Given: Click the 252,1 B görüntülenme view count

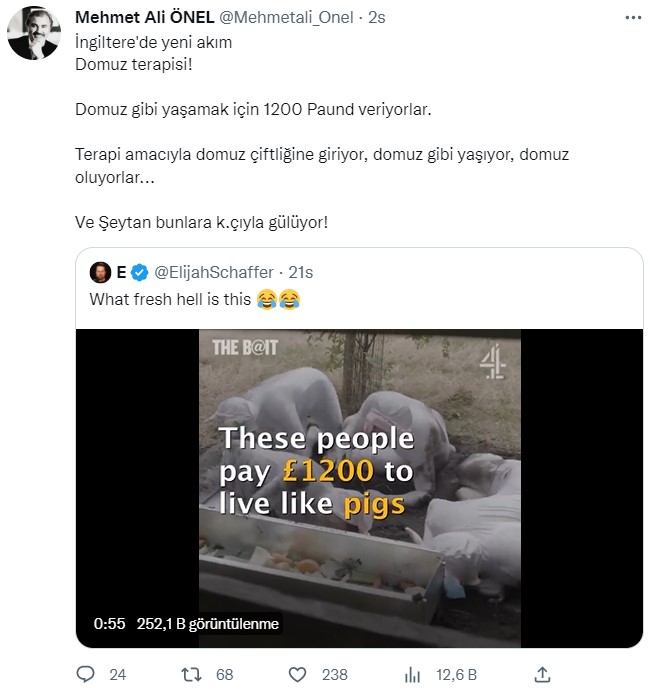Looking at the screenshot, I should click(208, 623).
